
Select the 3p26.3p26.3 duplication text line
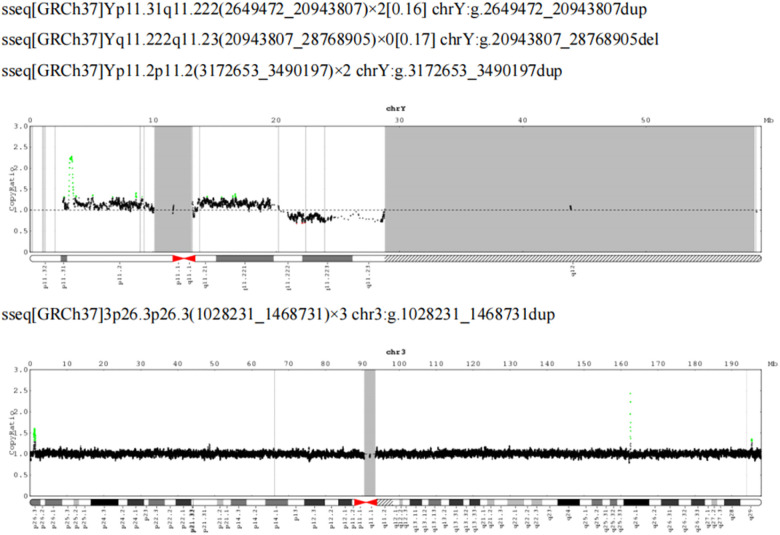tap(278, 315)
